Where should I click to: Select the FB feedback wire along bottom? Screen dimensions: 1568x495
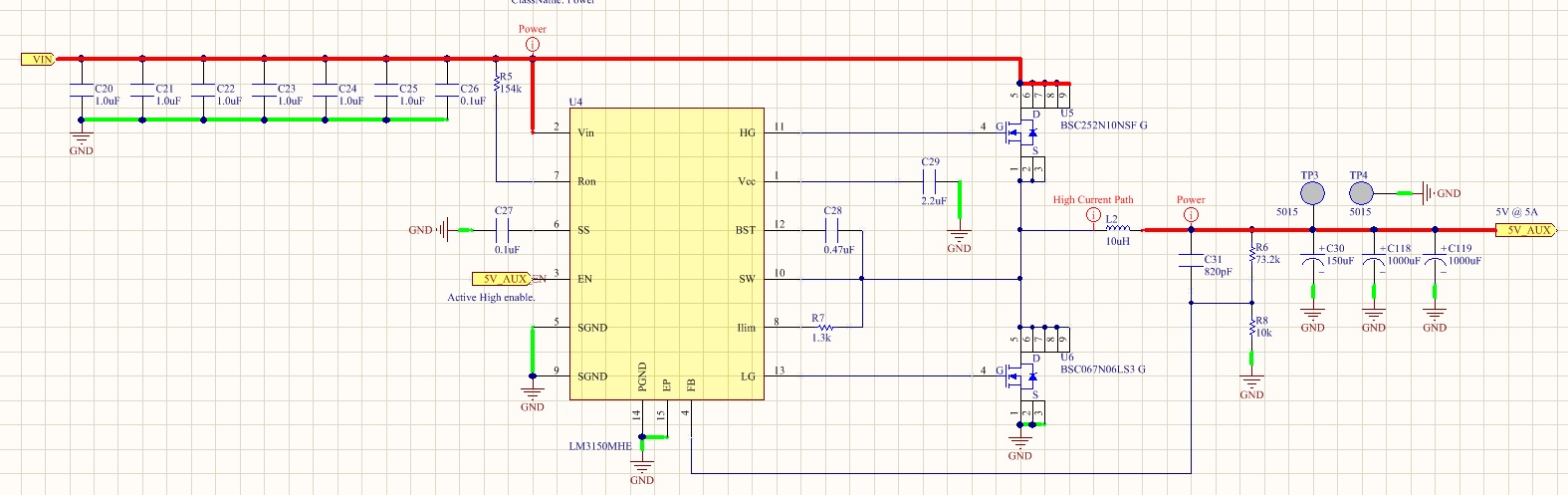pos(940,473)
